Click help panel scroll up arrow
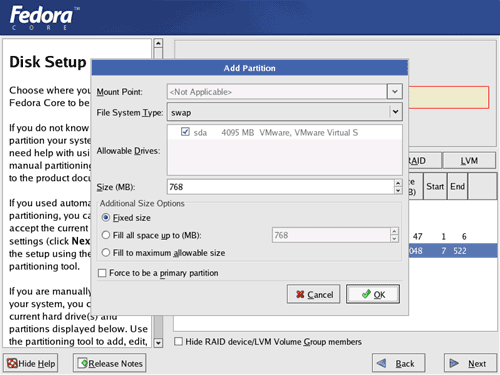Image resolution: width=500 pixels, height=375 pixels. pyautogui.click(x=158, y=43)
